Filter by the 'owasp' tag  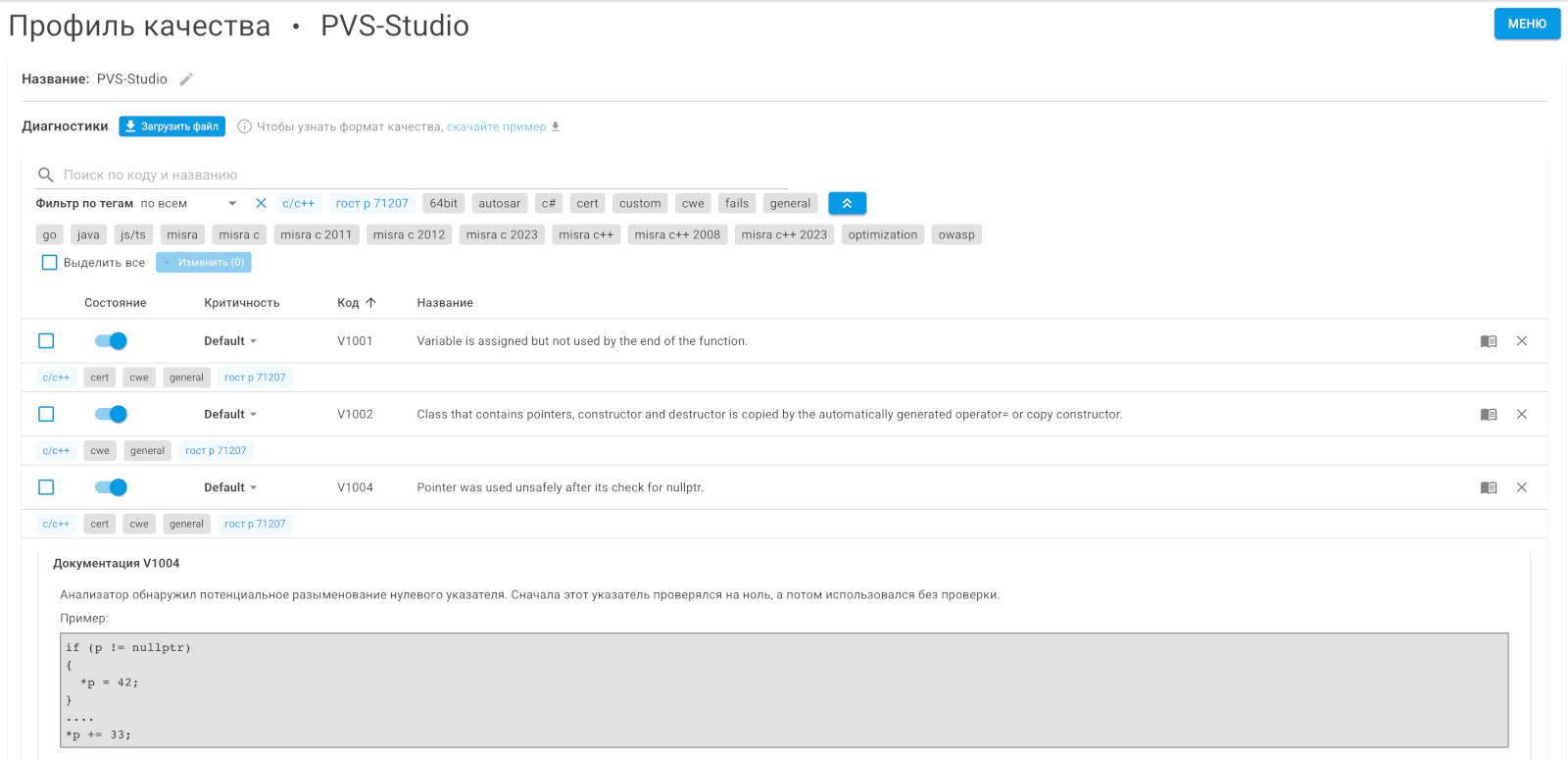(x=956, y=235)
